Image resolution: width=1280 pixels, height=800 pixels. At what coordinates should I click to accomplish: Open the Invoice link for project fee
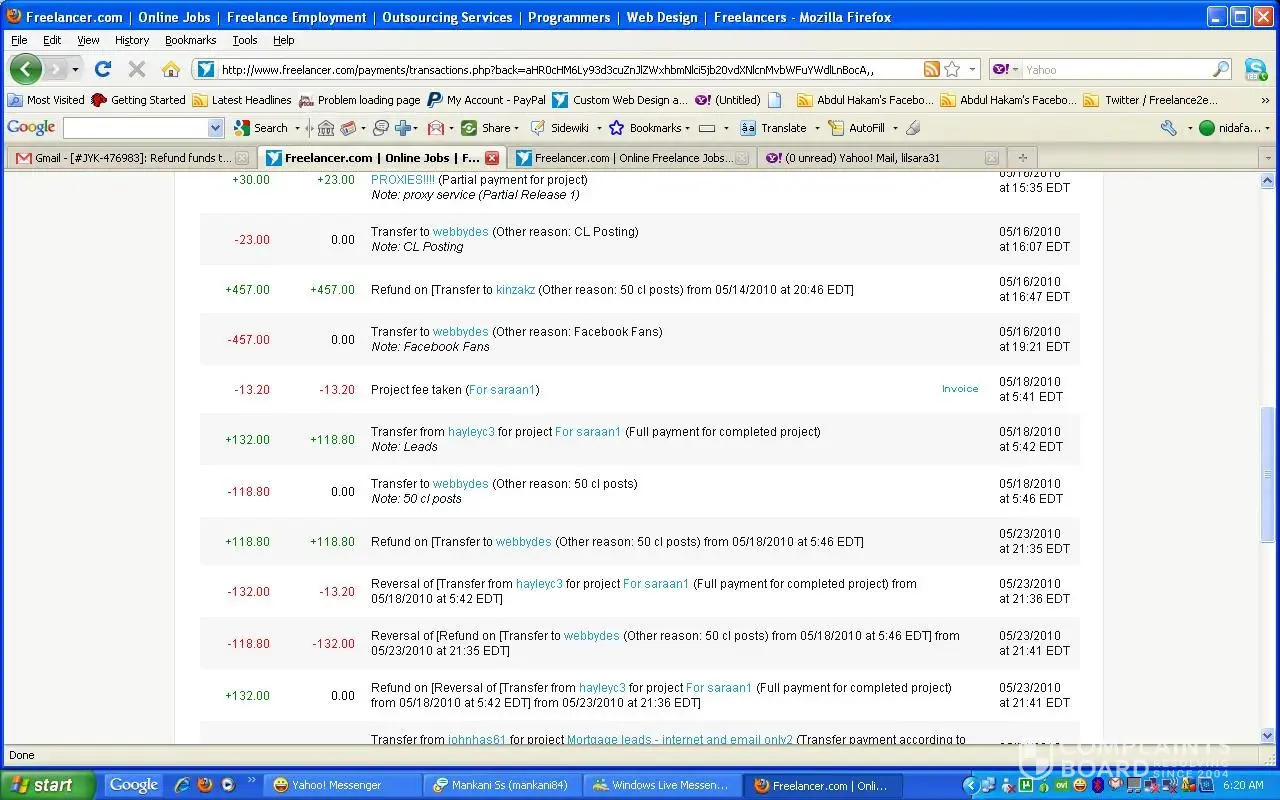click(959, 389)
